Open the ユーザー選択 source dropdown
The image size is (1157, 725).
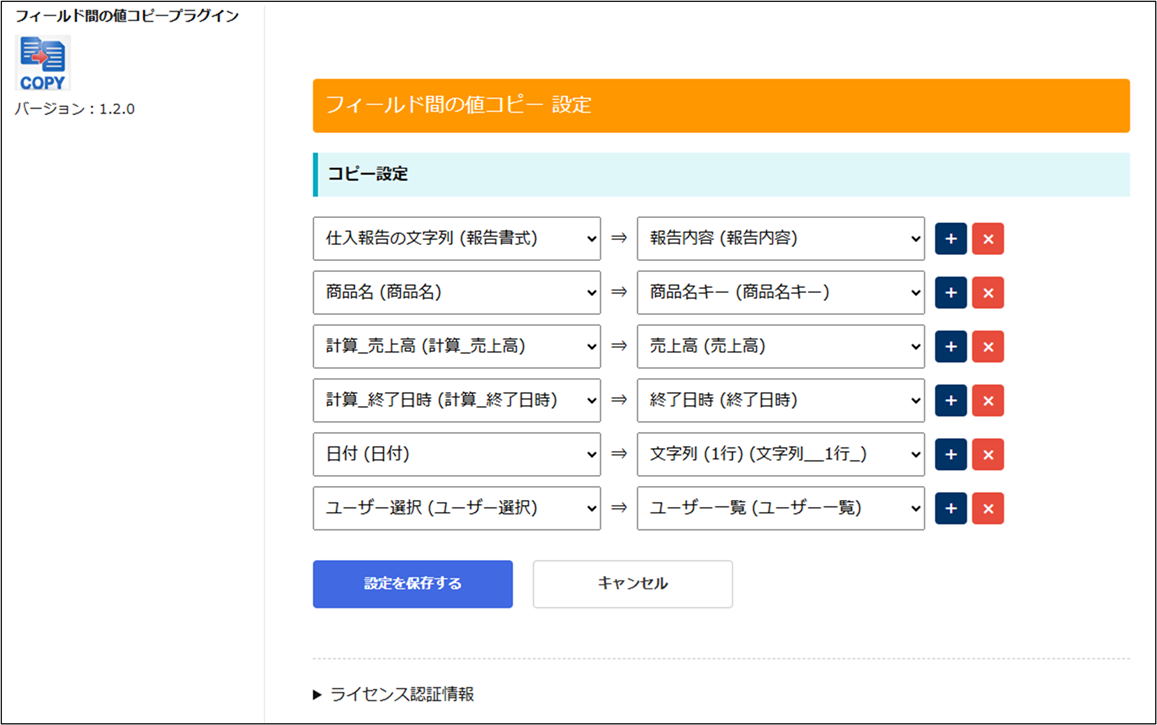(456, 509)
